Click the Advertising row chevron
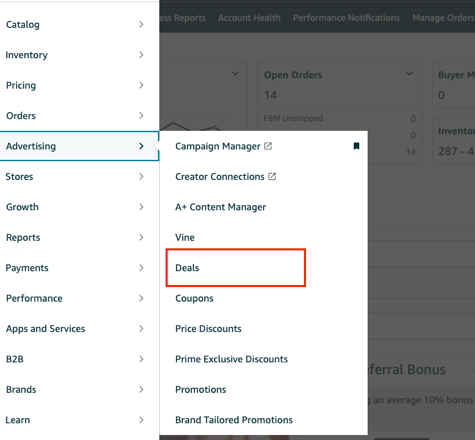 pyautogui.click(x=141, y=146)
